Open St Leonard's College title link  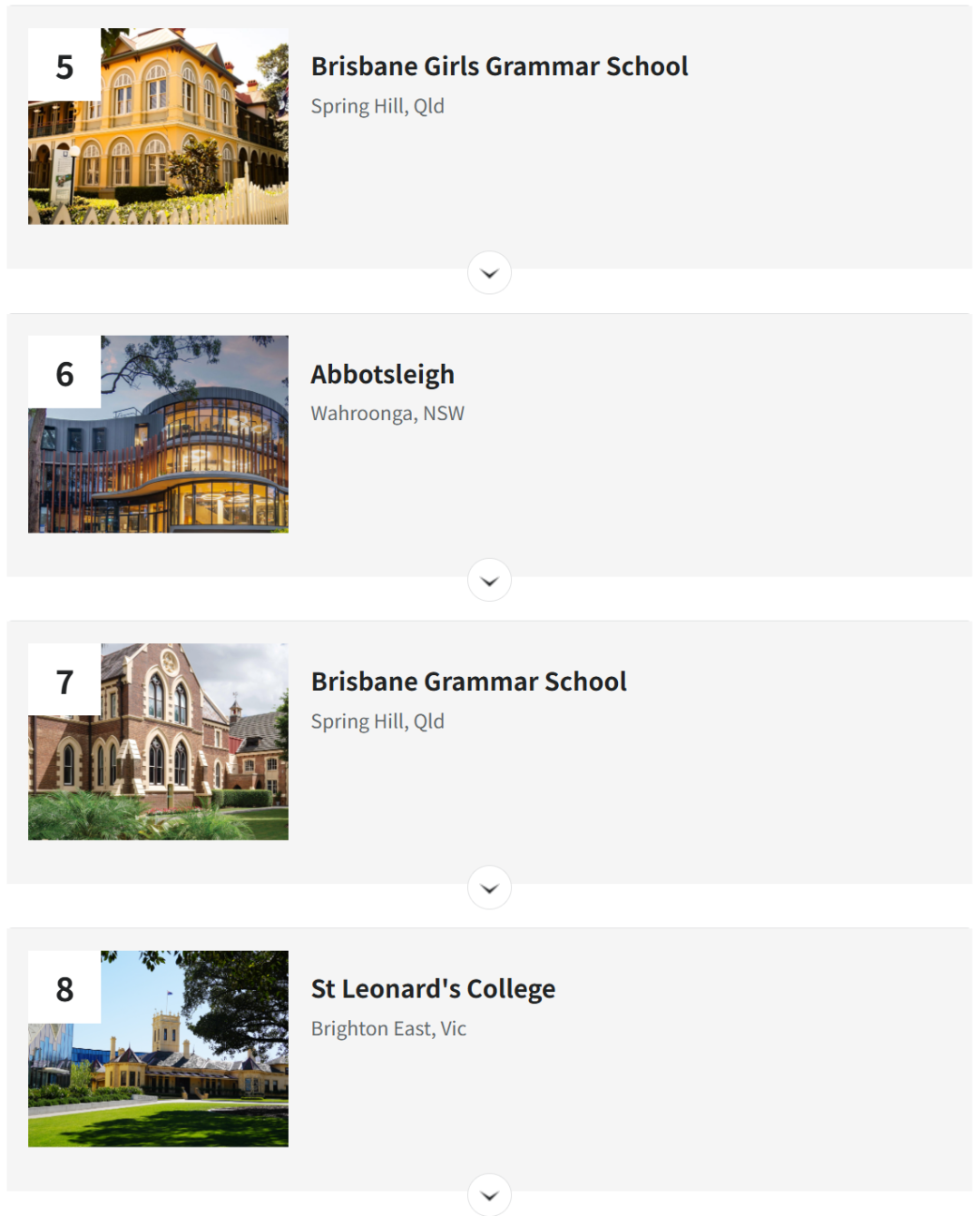click(433, 989)
